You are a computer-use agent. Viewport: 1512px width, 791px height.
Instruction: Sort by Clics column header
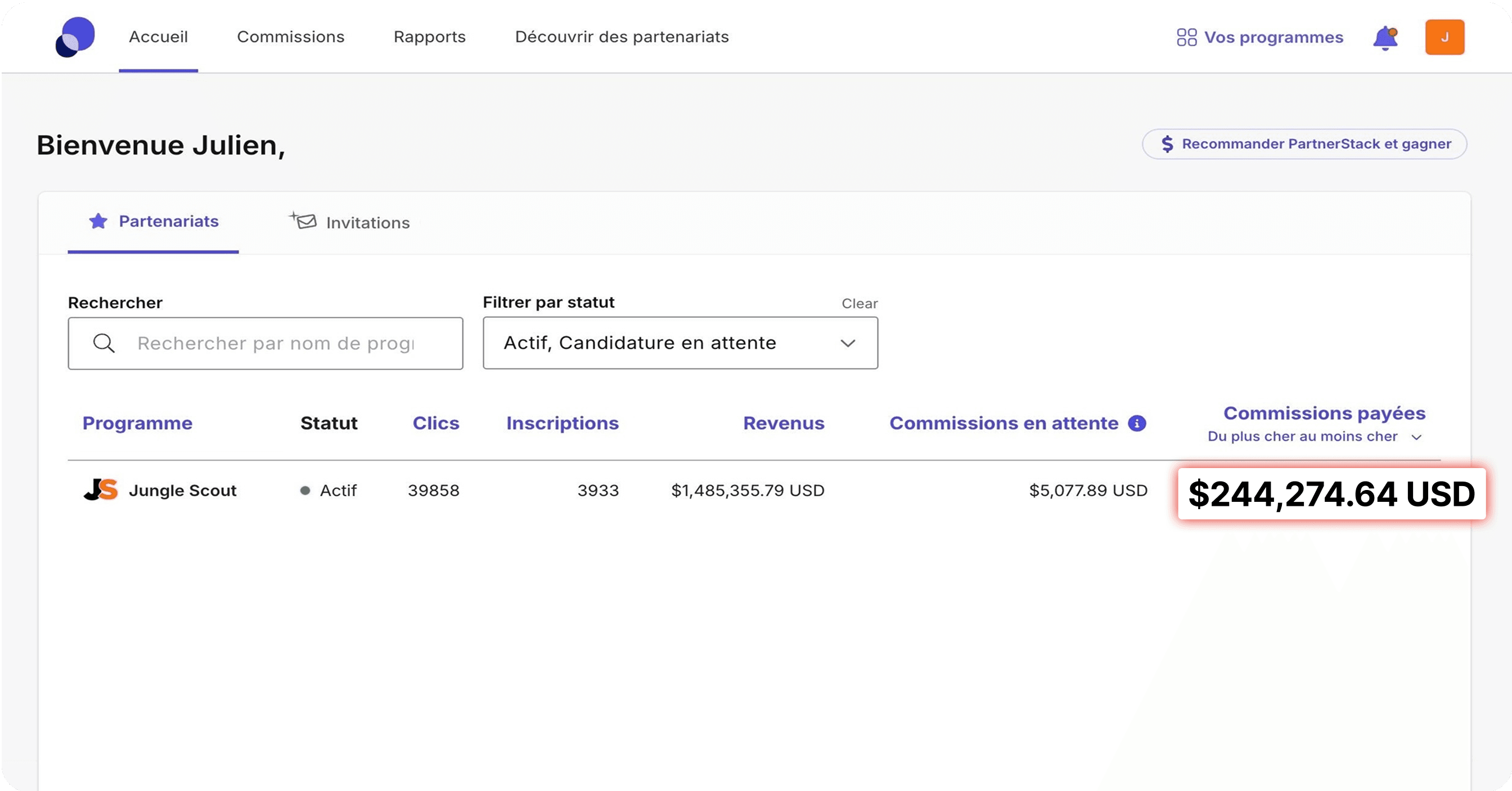tap(435, 424)
